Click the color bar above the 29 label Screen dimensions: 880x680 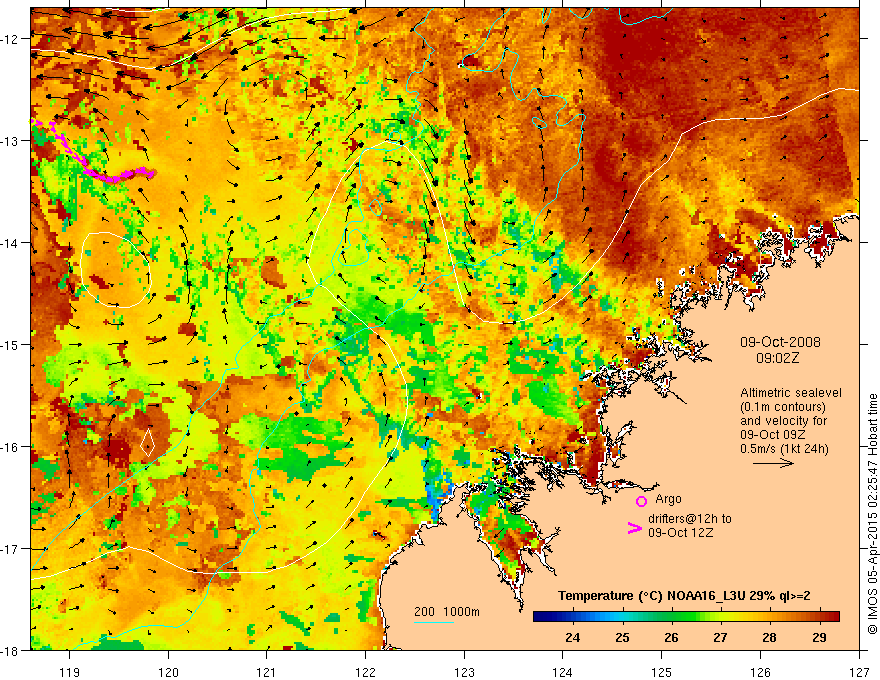819,616
